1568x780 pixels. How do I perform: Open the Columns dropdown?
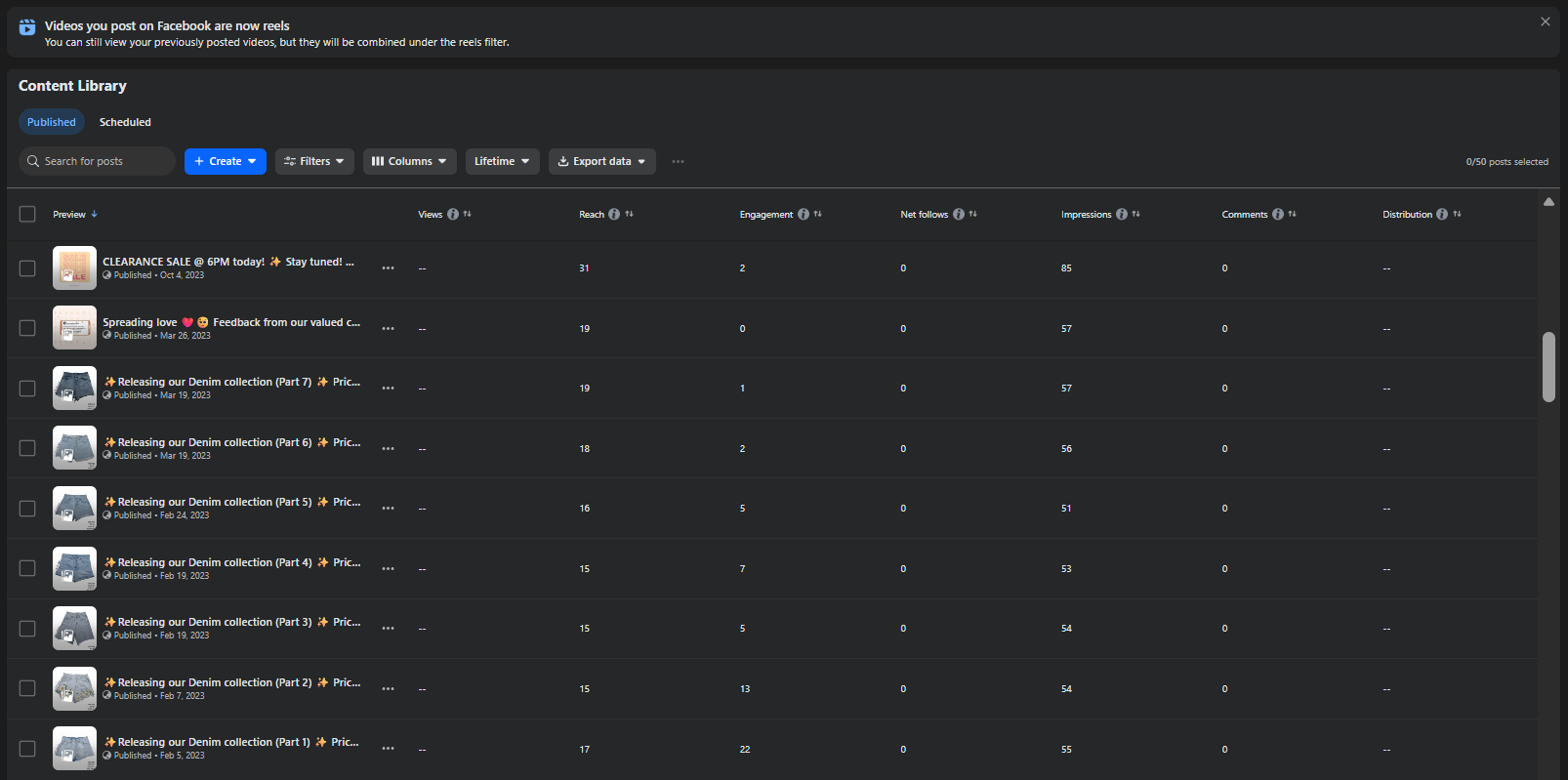click(410, 162)
